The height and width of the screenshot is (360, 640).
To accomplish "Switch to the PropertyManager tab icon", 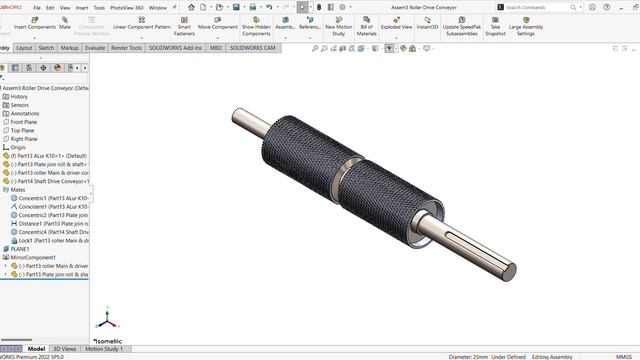I will pyautogui.click(x=15, y=68).
